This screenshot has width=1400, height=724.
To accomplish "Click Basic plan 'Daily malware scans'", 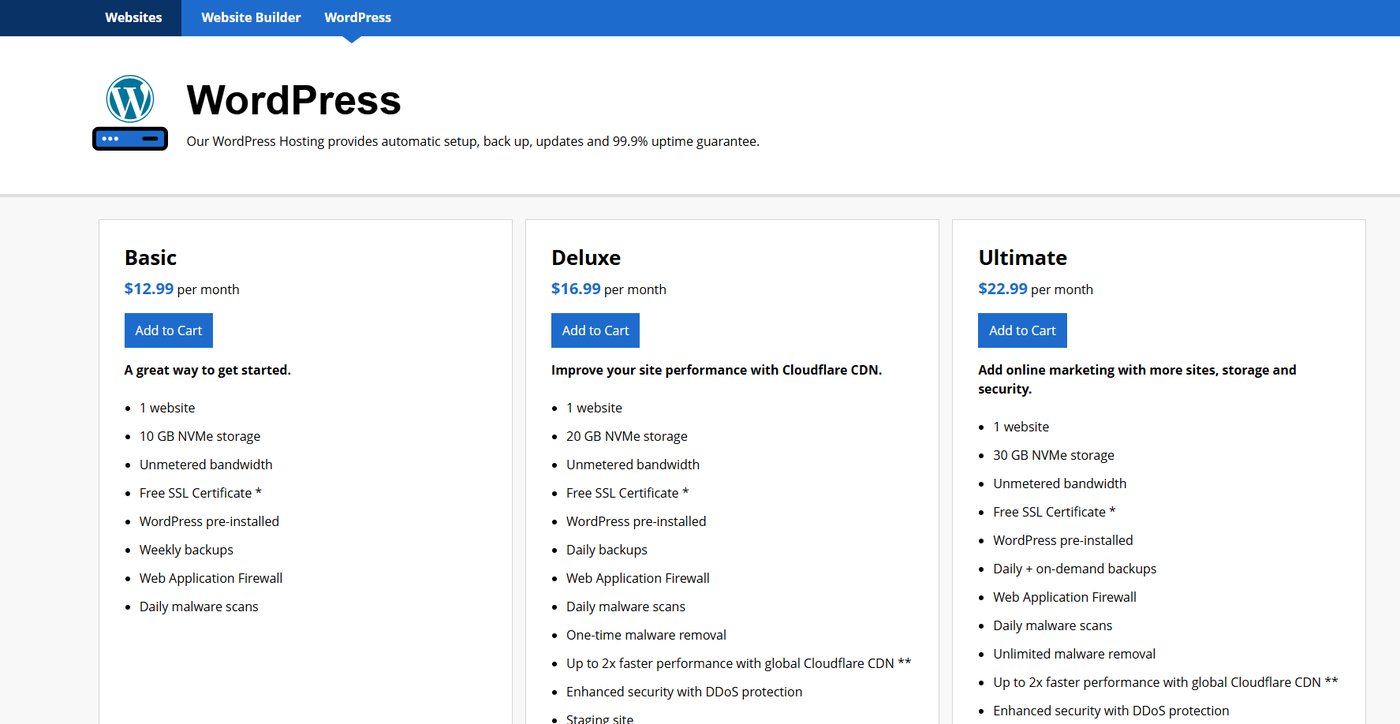I will click(x=199, y=607).
